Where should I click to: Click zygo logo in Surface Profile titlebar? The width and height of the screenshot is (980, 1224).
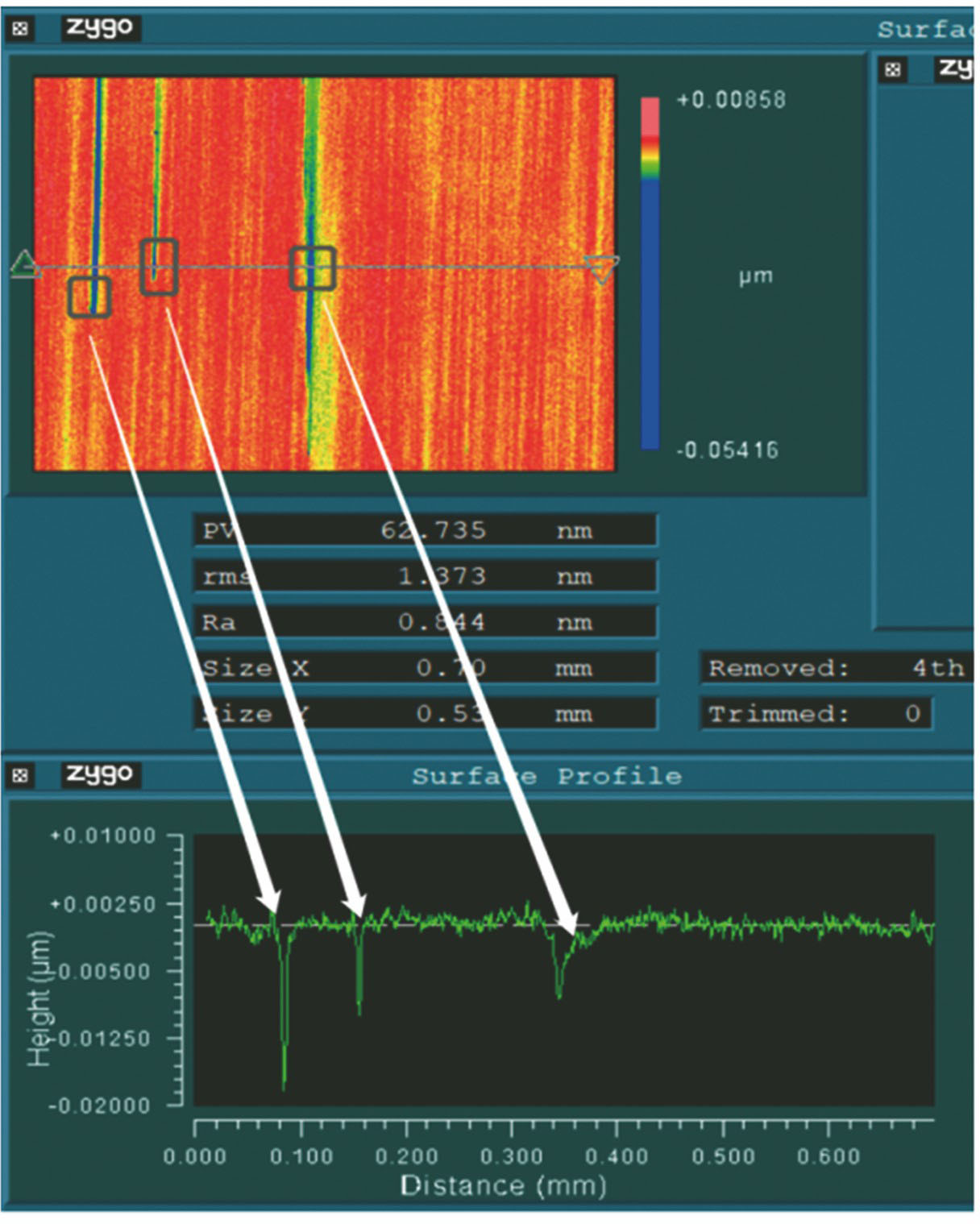click(100, 774)
